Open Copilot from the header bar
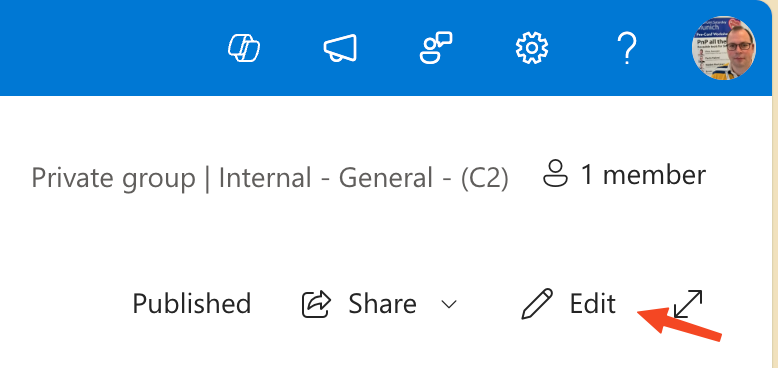This screenshot has width=778, height=368. [244, 49]
